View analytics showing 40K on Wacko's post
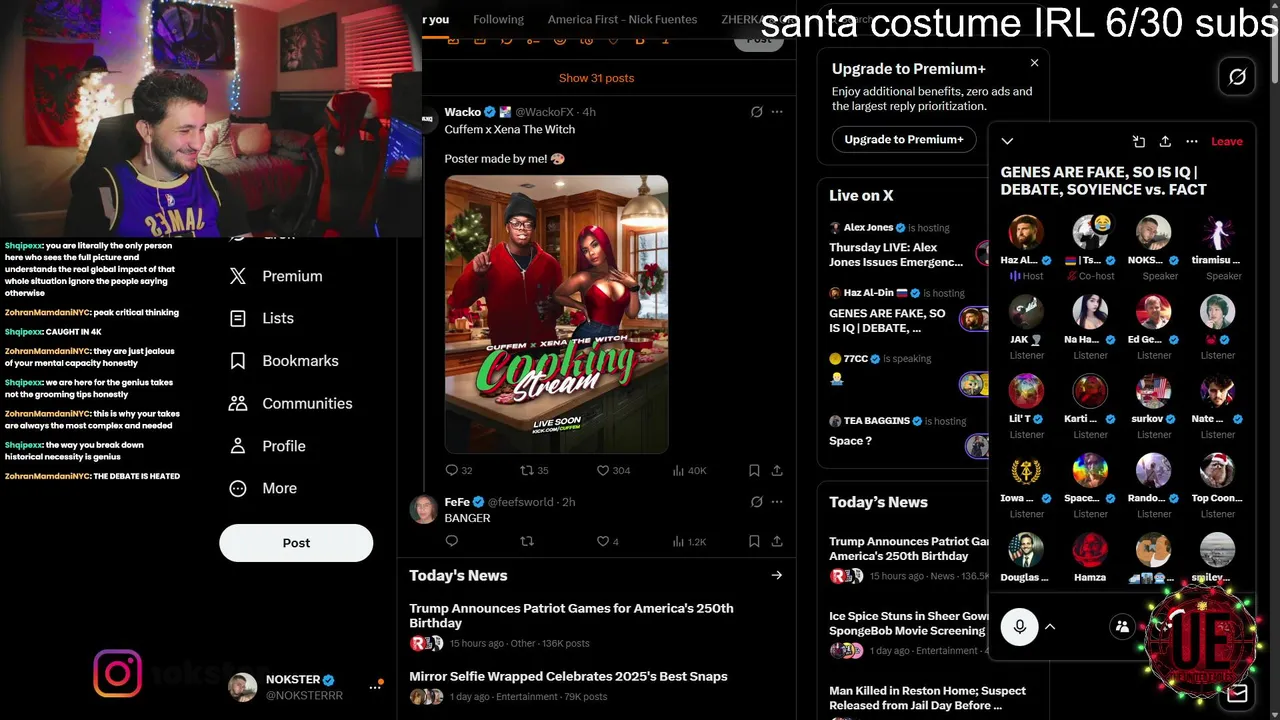 point(689,470)
